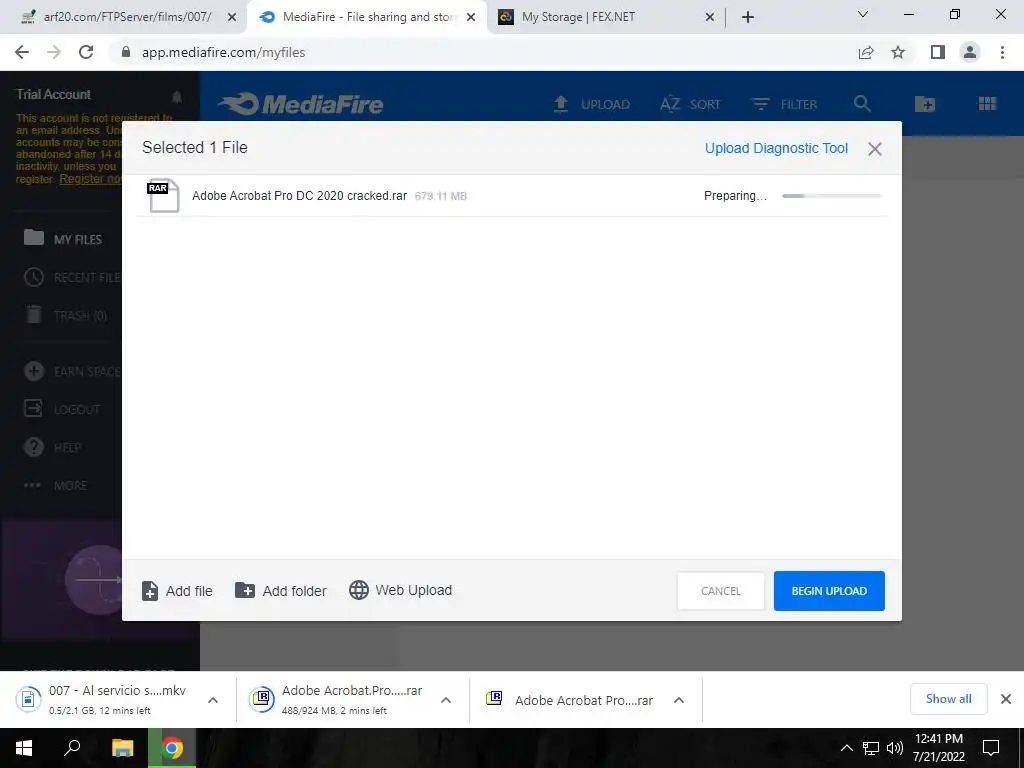The image size is (1024, 768).
Task: Show hidden system tray icons
Action: pyautogui.click(x=846, y=748)
